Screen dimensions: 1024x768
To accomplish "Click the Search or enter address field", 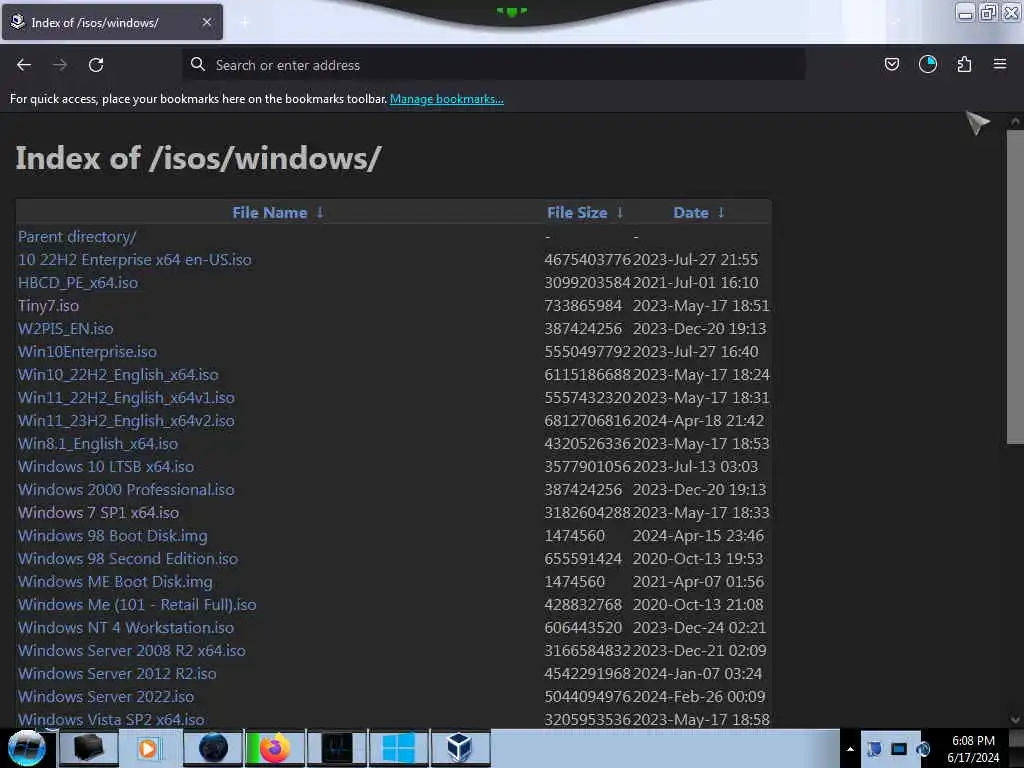I will (x=494, y=65).
